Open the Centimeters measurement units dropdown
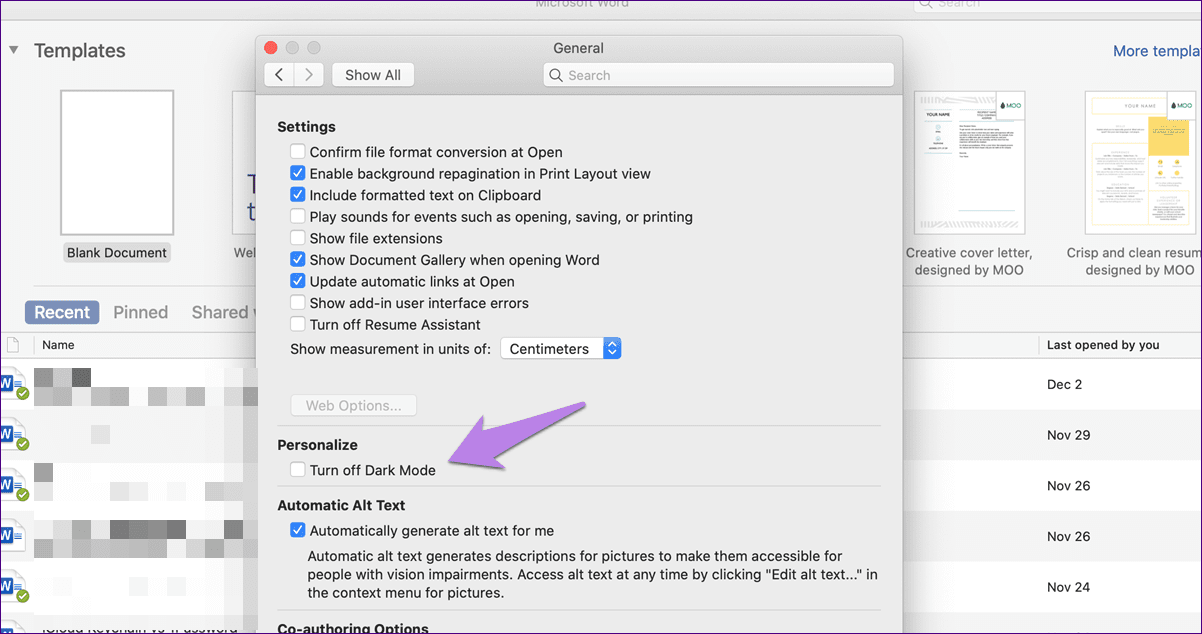The height and width of the screenshot is (634, 1202). (561, 349)
